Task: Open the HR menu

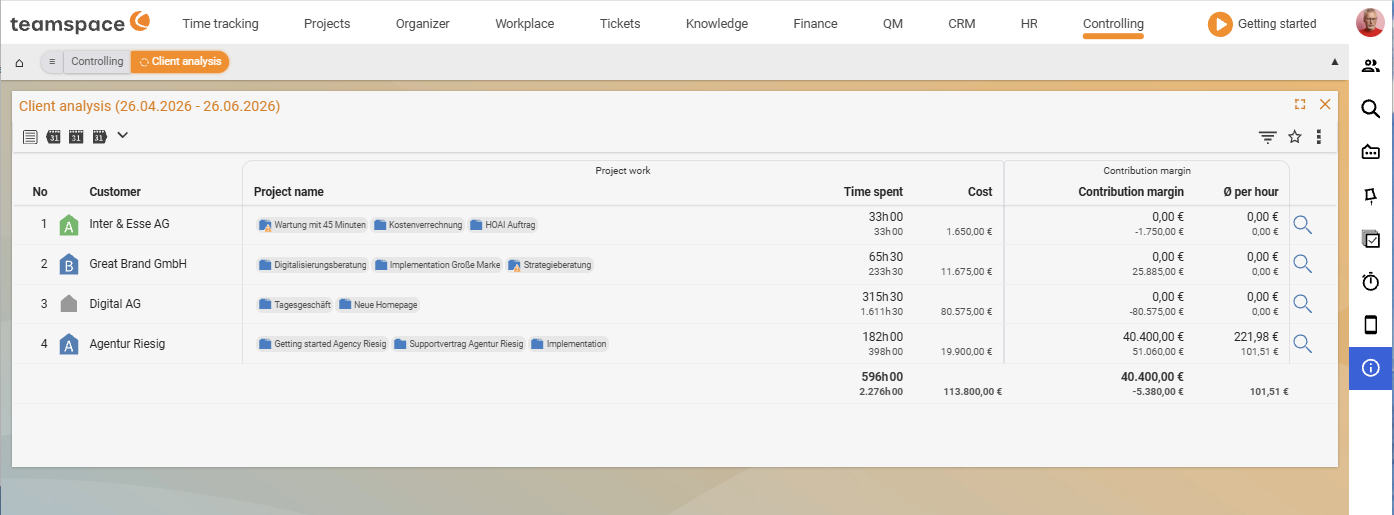Action: pyautogui.click(x=1029, y=23)
